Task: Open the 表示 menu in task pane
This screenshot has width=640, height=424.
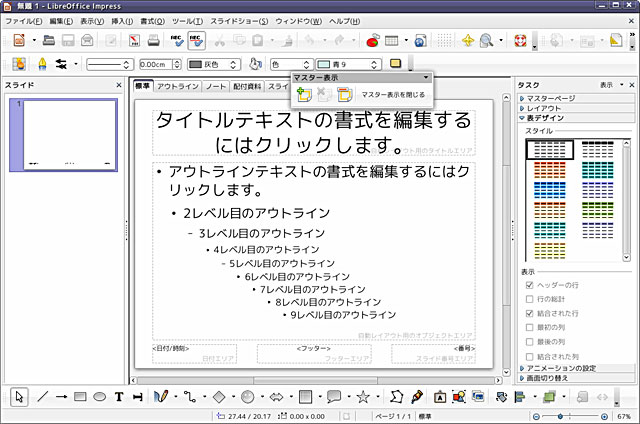Action: [609, 85]
